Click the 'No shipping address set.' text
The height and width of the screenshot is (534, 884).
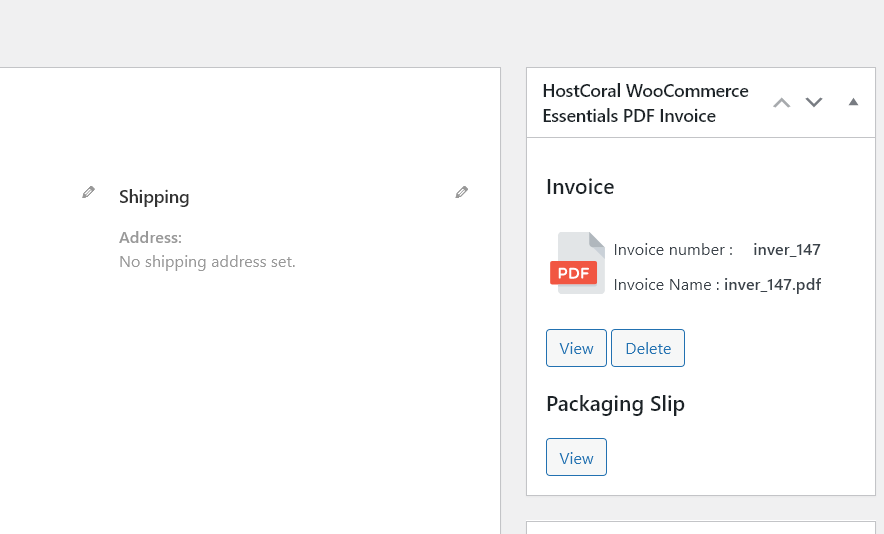point(207,262)
